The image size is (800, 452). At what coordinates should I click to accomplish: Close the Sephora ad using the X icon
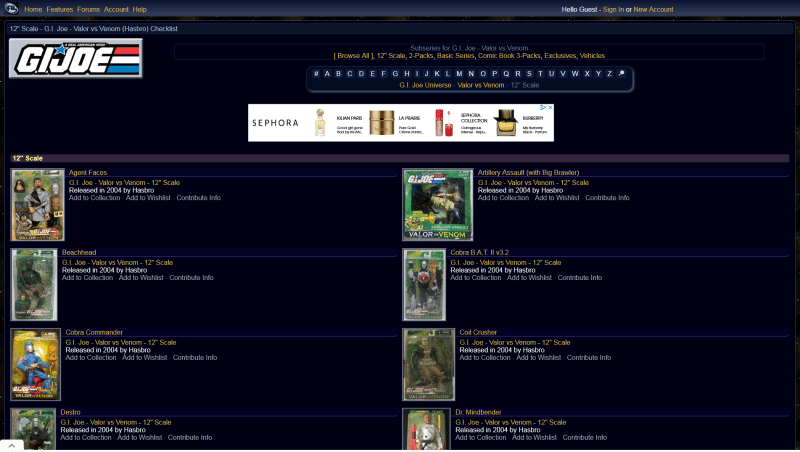549,108
